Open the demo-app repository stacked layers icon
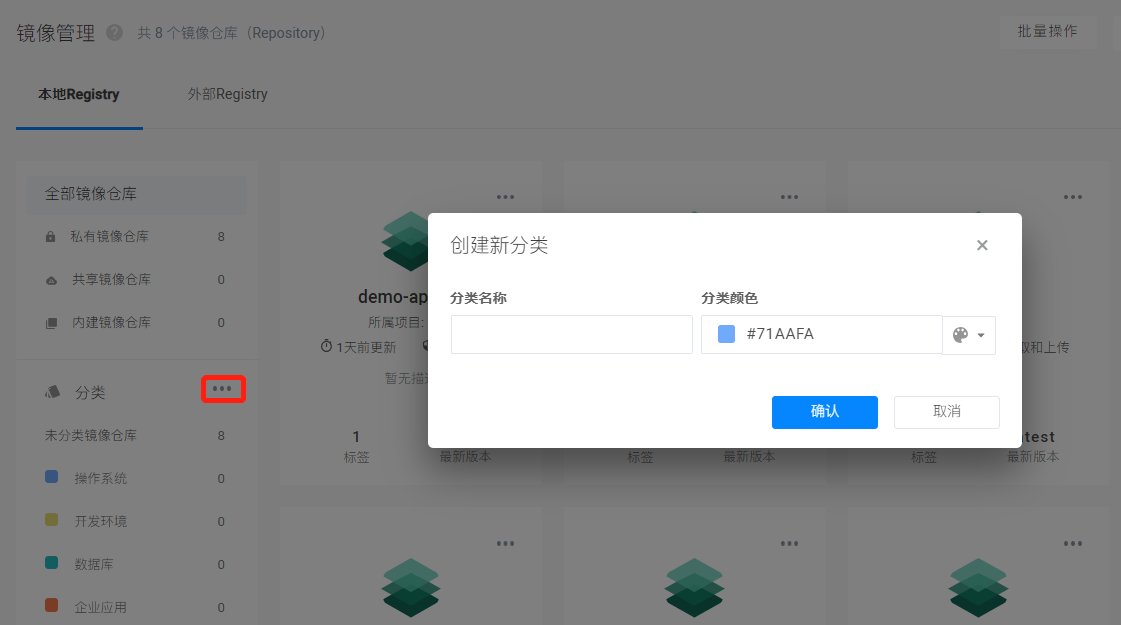 410,240
